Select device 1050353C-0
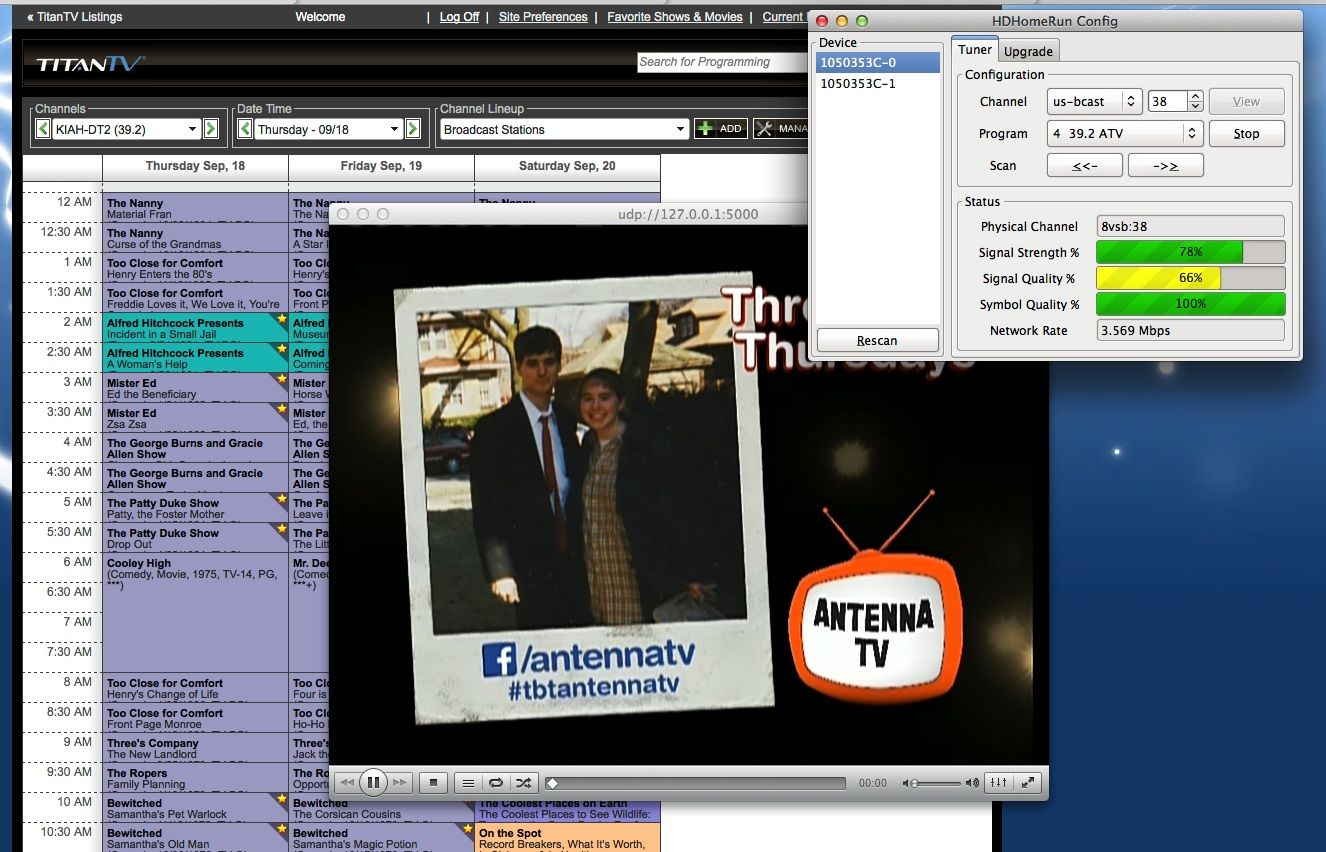This screenshot has width=1326, height=852. coord(877,63)
